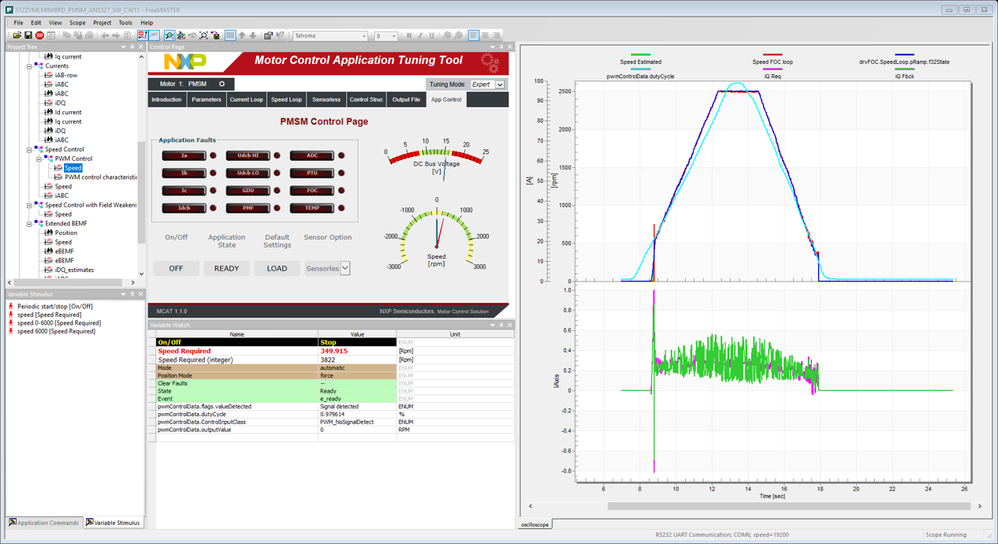Screen dimensions: 998x544
Task: Click the magnifier zoom toolbar icon
Action: pyautogui.click(x=169, y=36)
